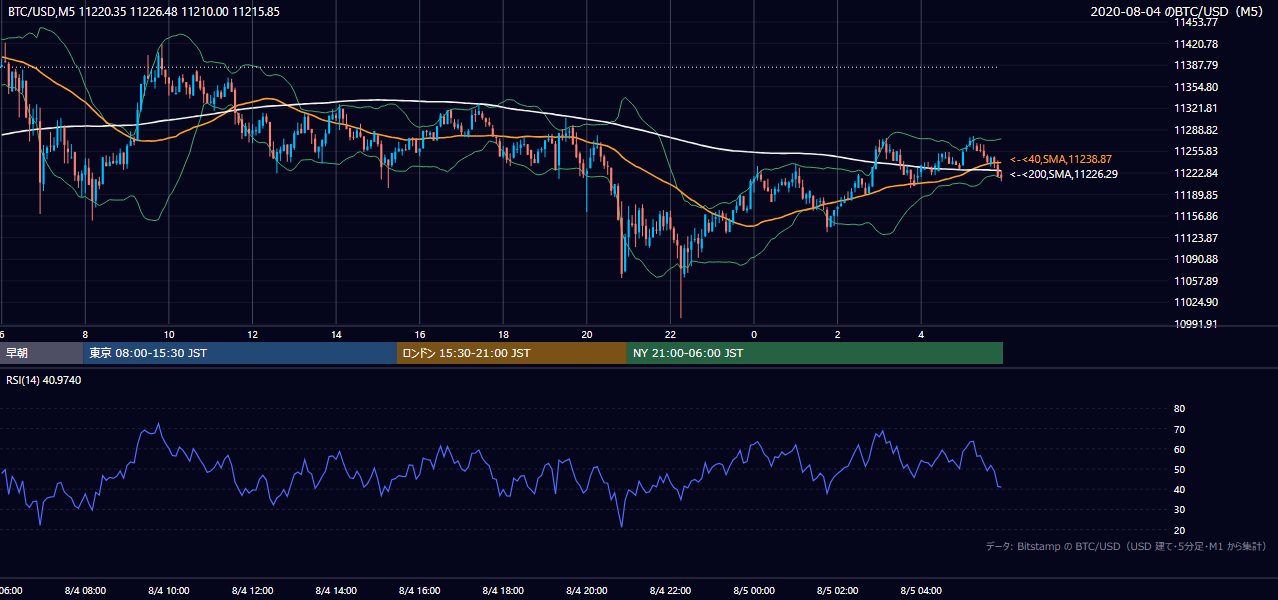Select the NY 21:00-06:00 JST session bar
This screenshot has width=1278, height=600.
pos(815,353)
